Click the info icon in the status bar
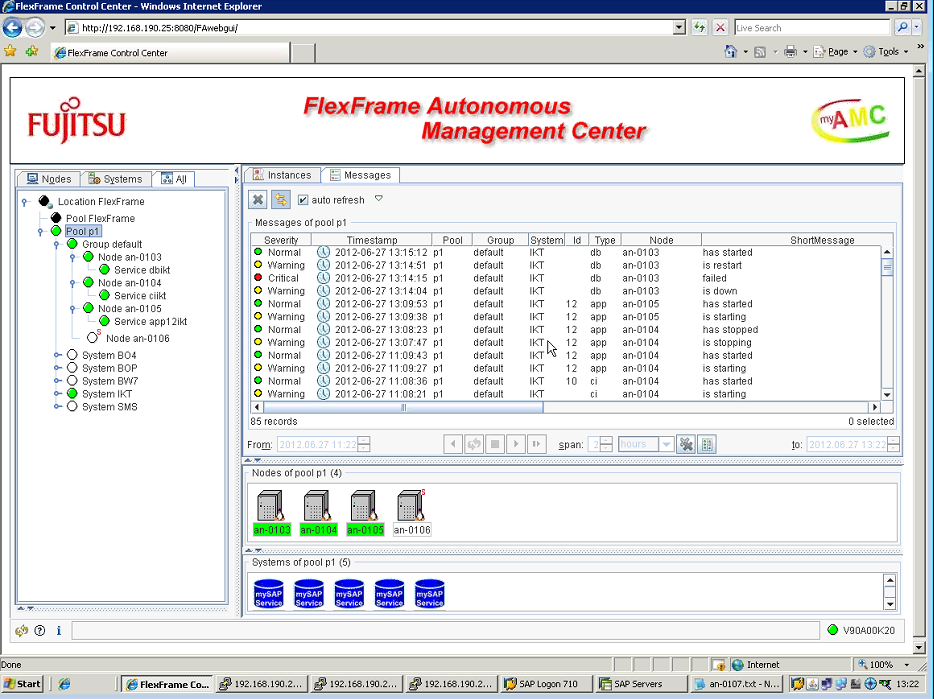Screen dimensions: 934x699 tap(58, 631)
